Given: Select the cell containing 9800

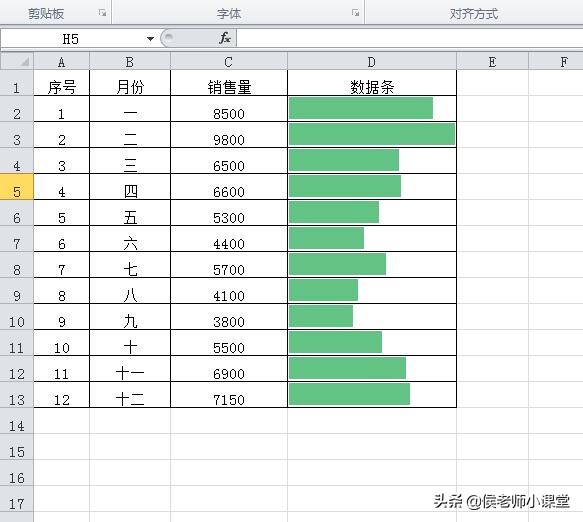Looking at the screenshot, I should 229,135.
